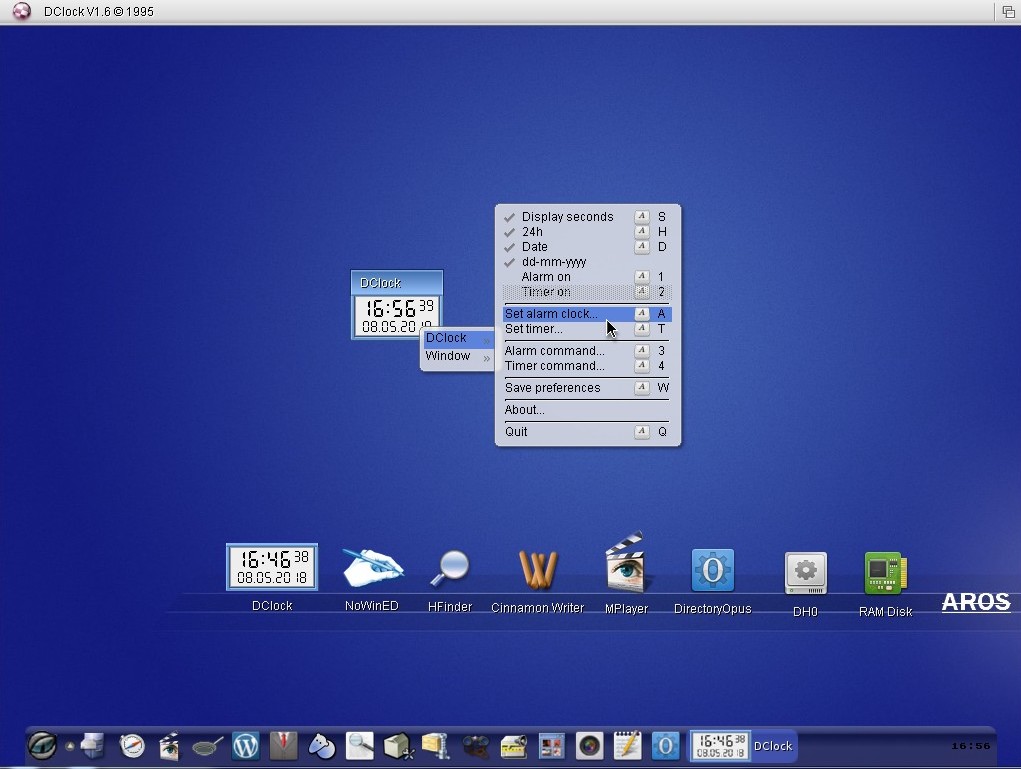Click the AROS link on desktop

pos(975,602)
